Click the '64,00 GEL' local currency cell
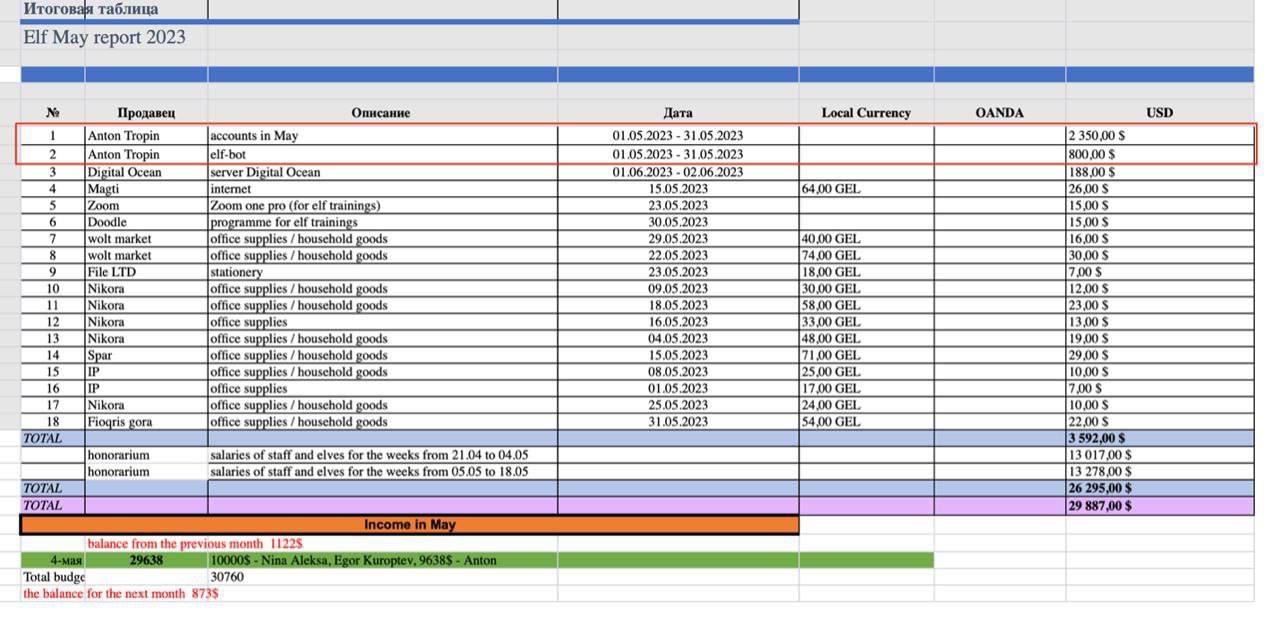Image resolution: width=1280 pixels, height=631 pixels. tap(831, 189)
